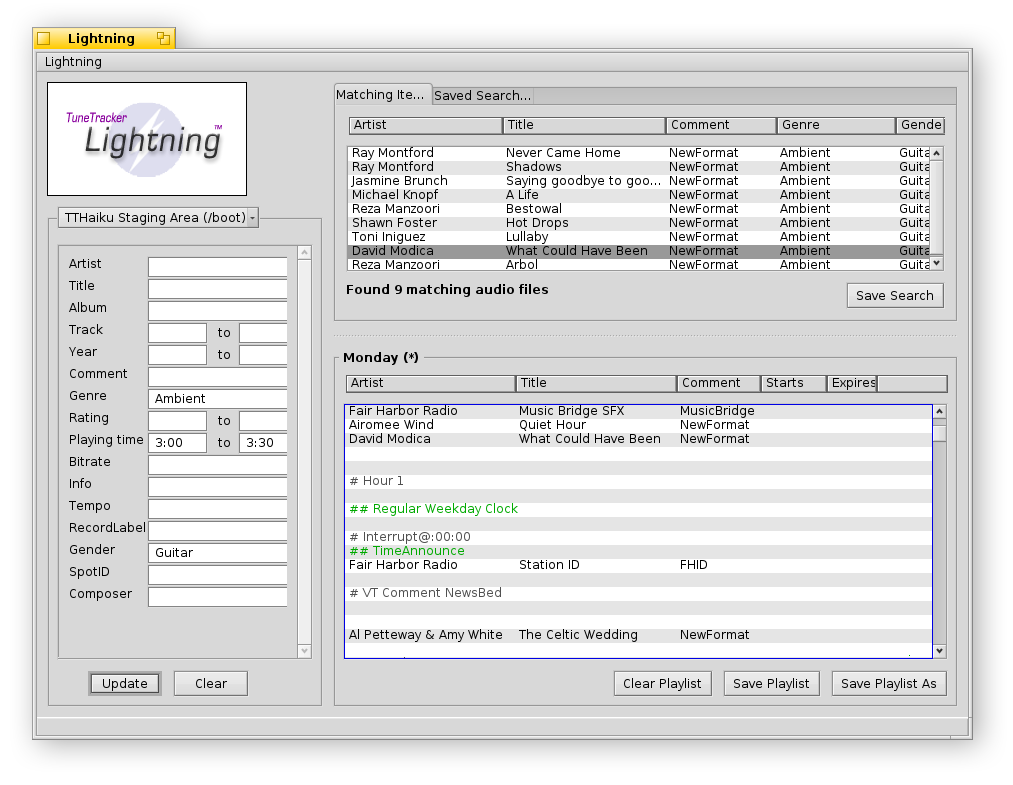The width and height of the screenshot is (1013, 785).
Task: Click the Clear Playlist button
Action: point(661,683)
